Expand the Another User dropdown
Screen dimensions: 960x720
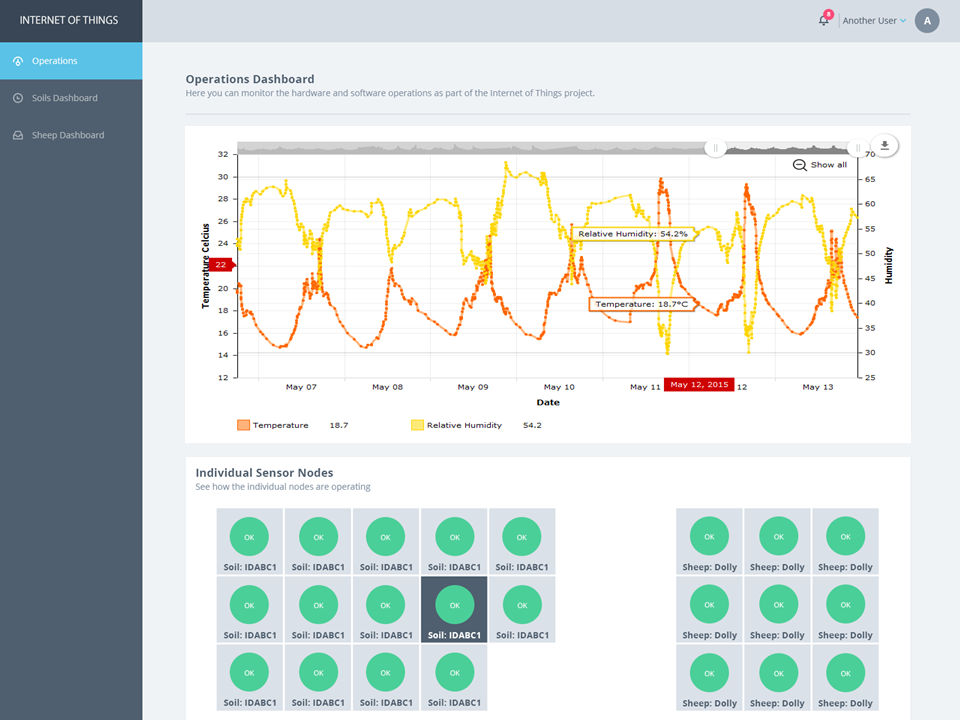coord(874,21)
